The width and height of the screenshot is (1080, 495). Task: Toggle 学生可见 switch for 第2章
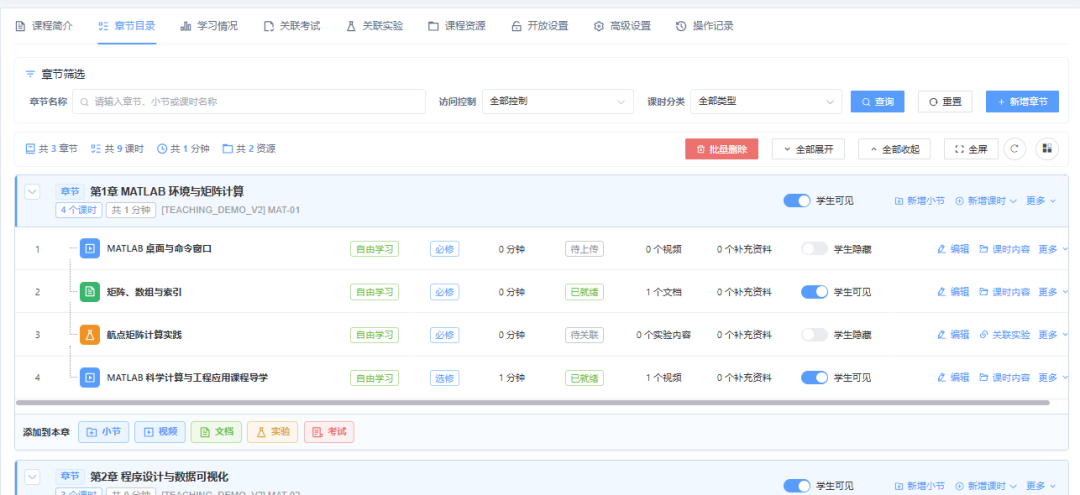(x=796, y=485)
